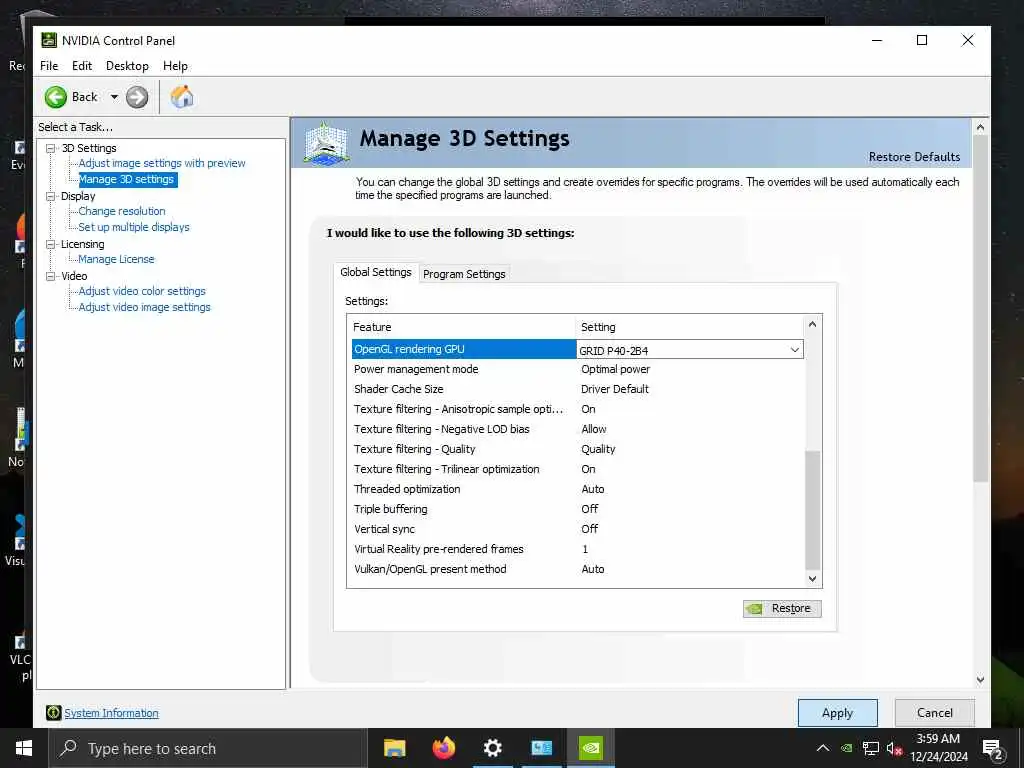Open the Desktop menu
This screenshot has width=1024, height=768.
coord(127,66)
